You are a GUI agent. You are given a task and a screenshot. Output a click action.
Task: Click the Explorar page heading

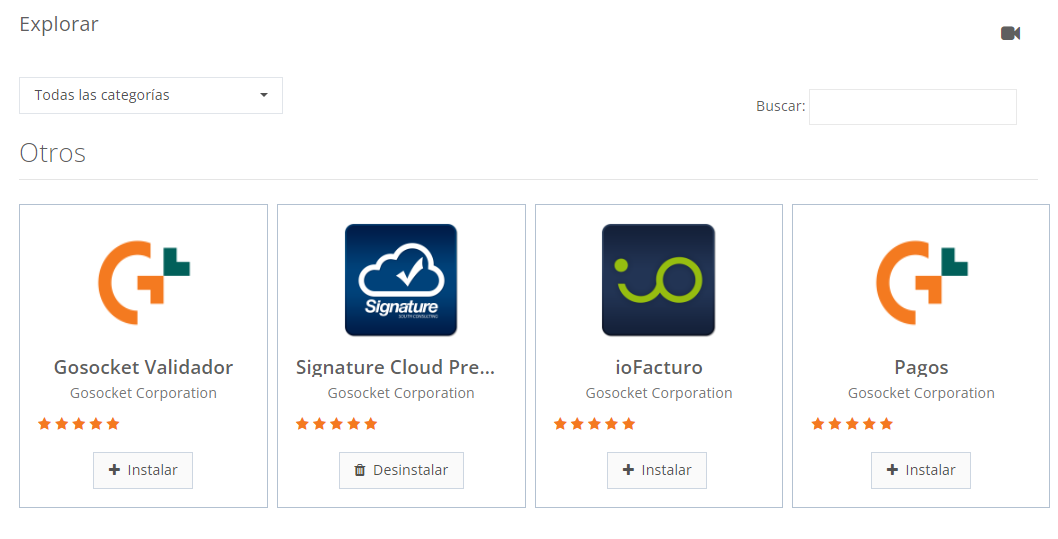pos(59,24)
